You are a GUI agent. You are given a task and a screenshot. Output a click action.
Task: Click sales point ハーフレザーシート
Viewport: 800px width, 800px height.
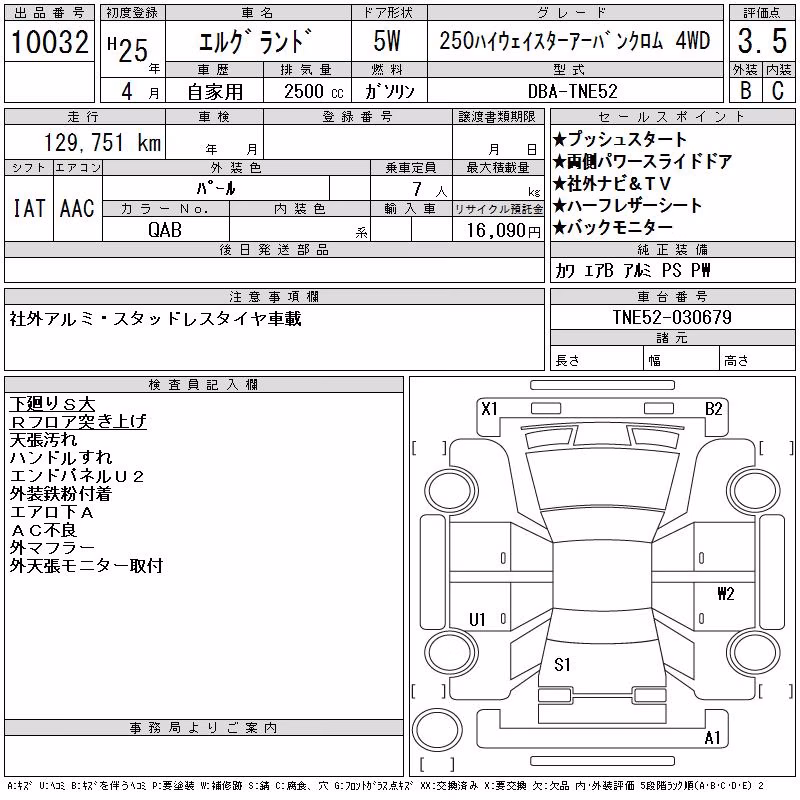point(628,205)
